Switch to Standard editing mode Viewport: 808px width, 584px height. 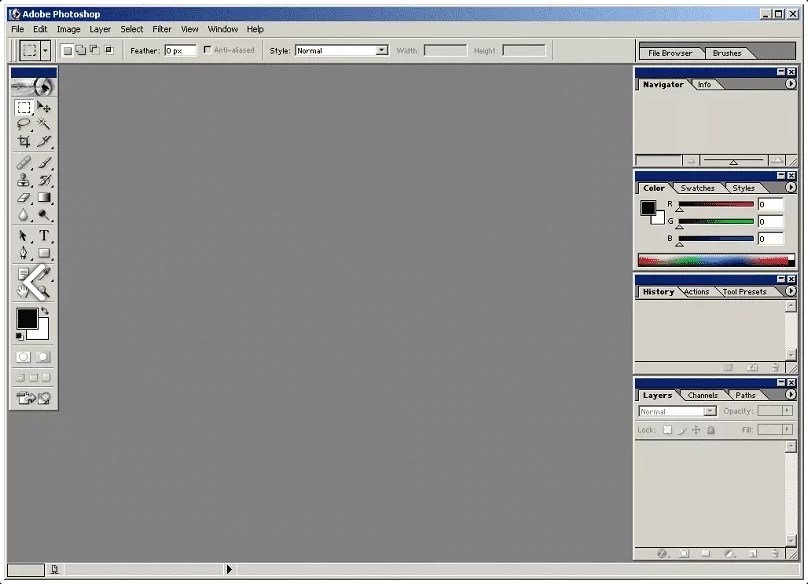point(23,357)
